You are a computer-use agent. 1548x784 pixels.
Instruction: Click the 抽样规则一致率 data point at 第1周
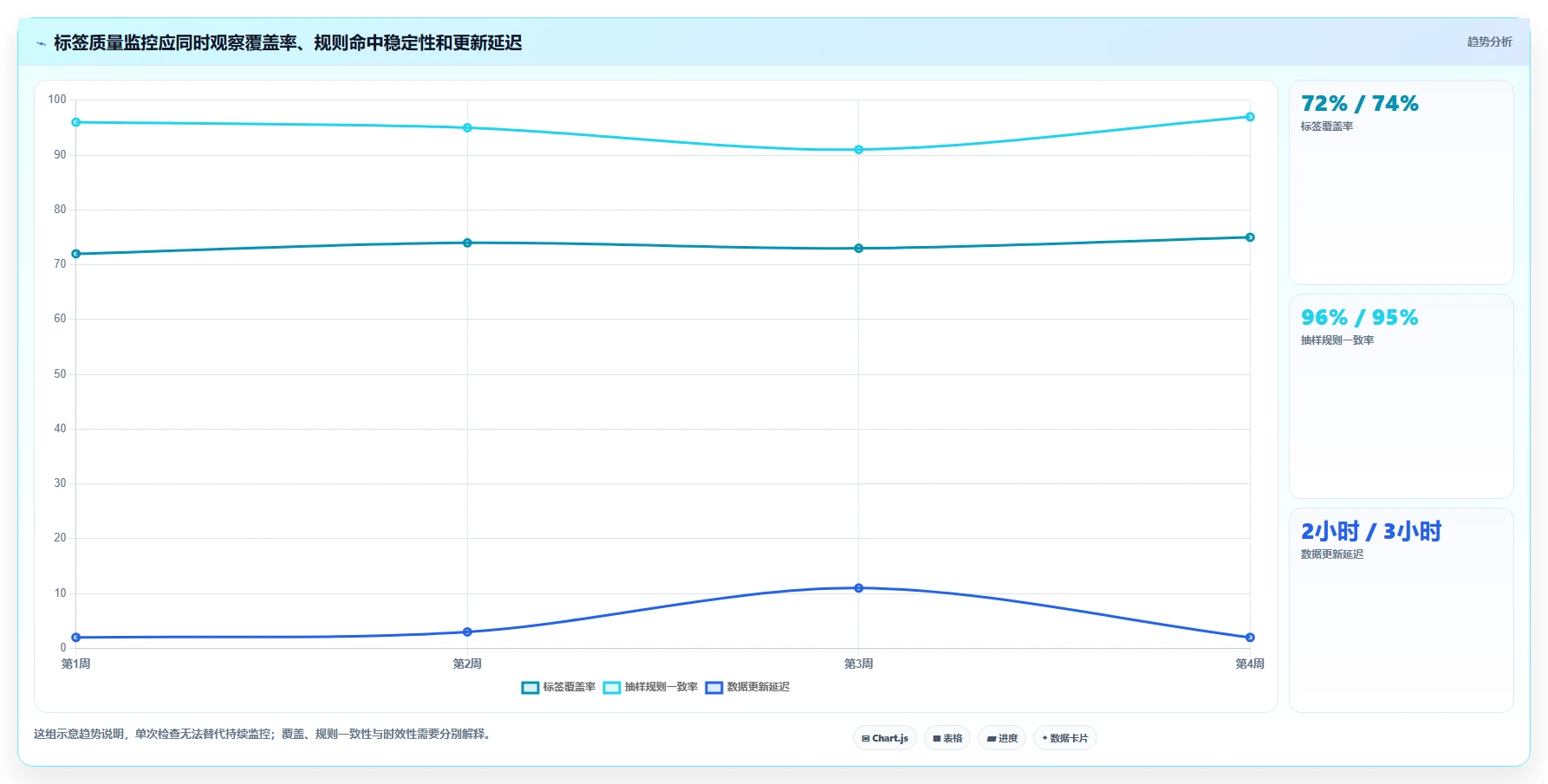pos(76,122)
